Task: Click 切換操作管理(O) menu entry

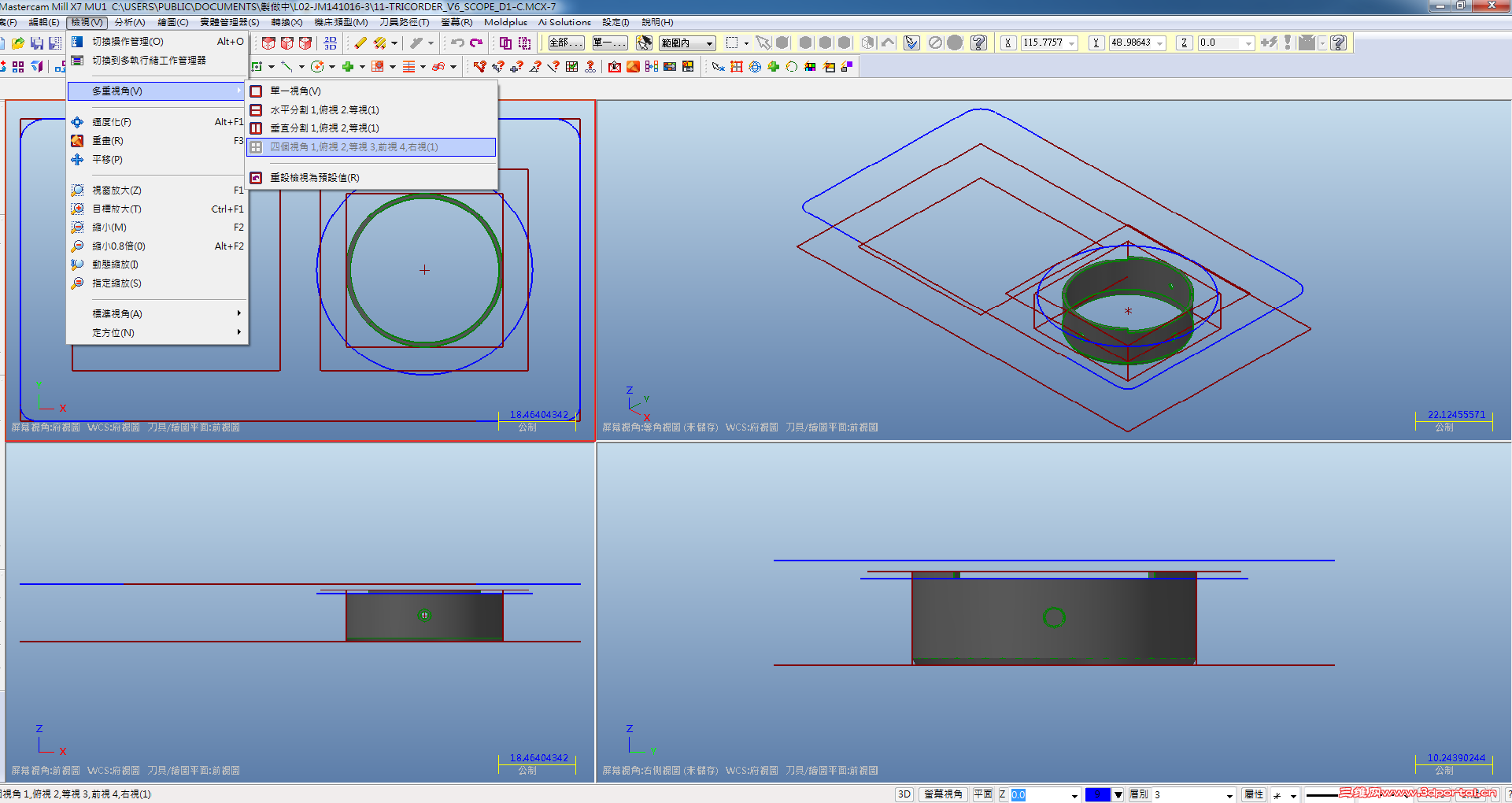Action: (157, 42)
